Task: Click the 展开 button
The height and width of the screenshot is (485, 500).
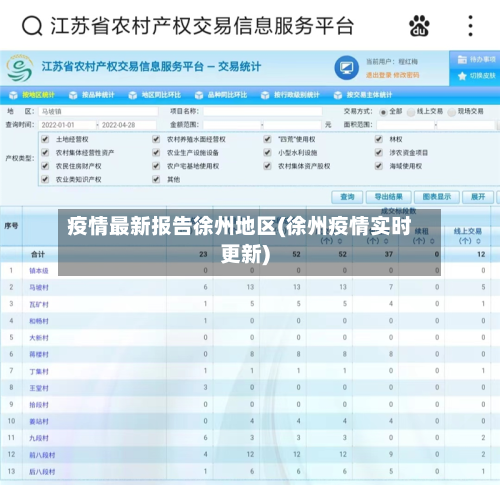Action: (478, 197)
